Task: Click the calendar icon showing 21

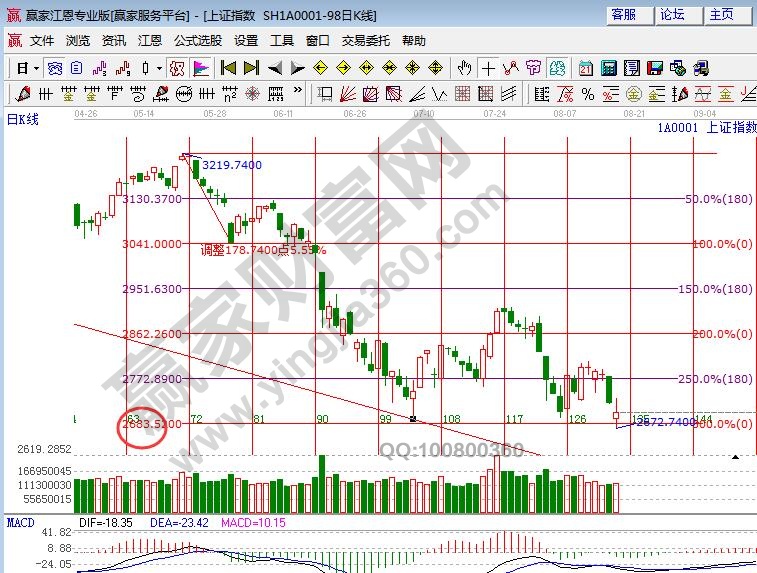Action: click(585, 68)
